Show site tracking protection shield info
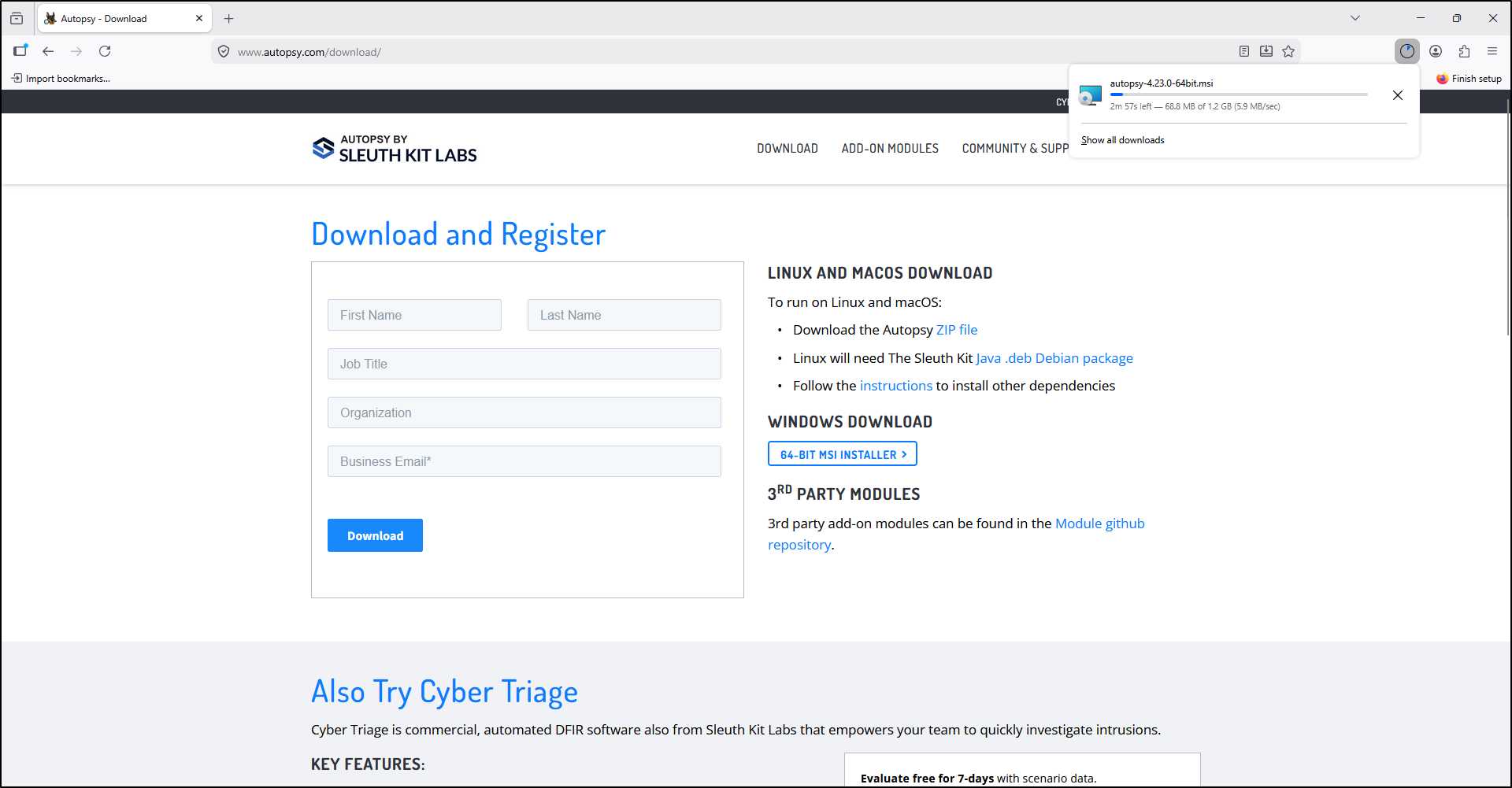Screen dimensions: 1512x788 224,52
